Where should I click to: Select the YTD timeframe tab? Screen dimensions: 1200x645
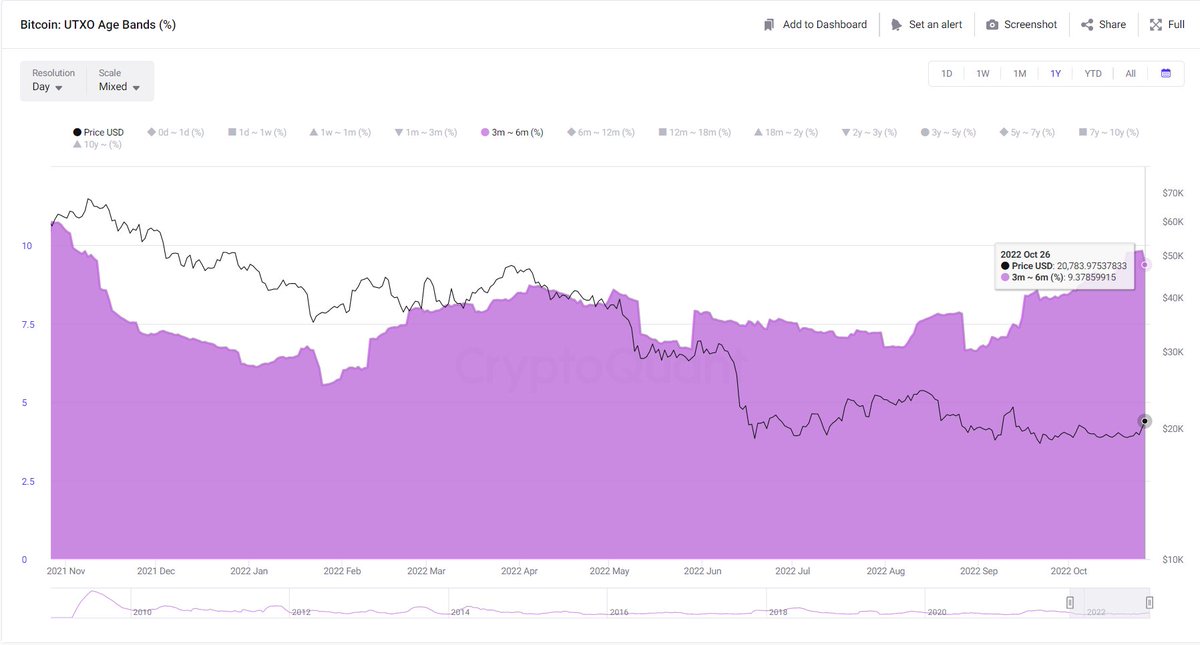pyautogui.click(x=1092, y=73)
